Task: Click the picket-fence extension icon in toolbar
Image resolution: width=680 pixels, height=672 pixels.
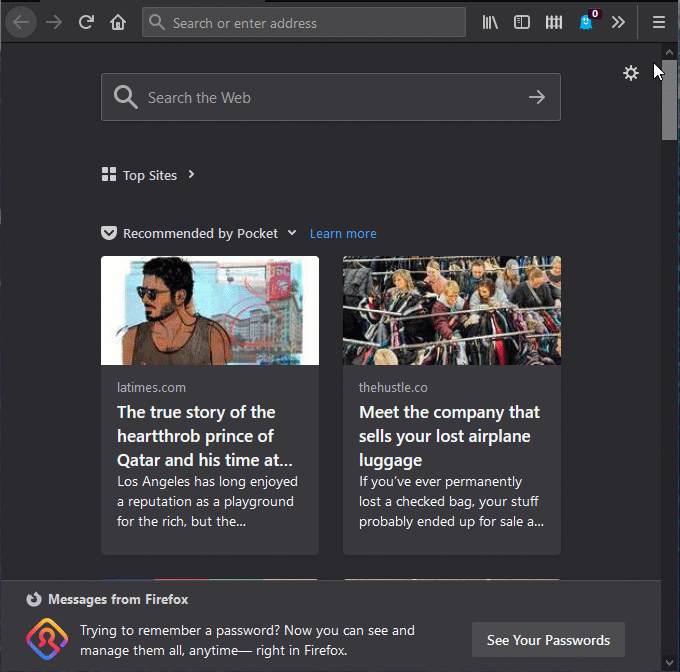Action: (x=554, y=22)
